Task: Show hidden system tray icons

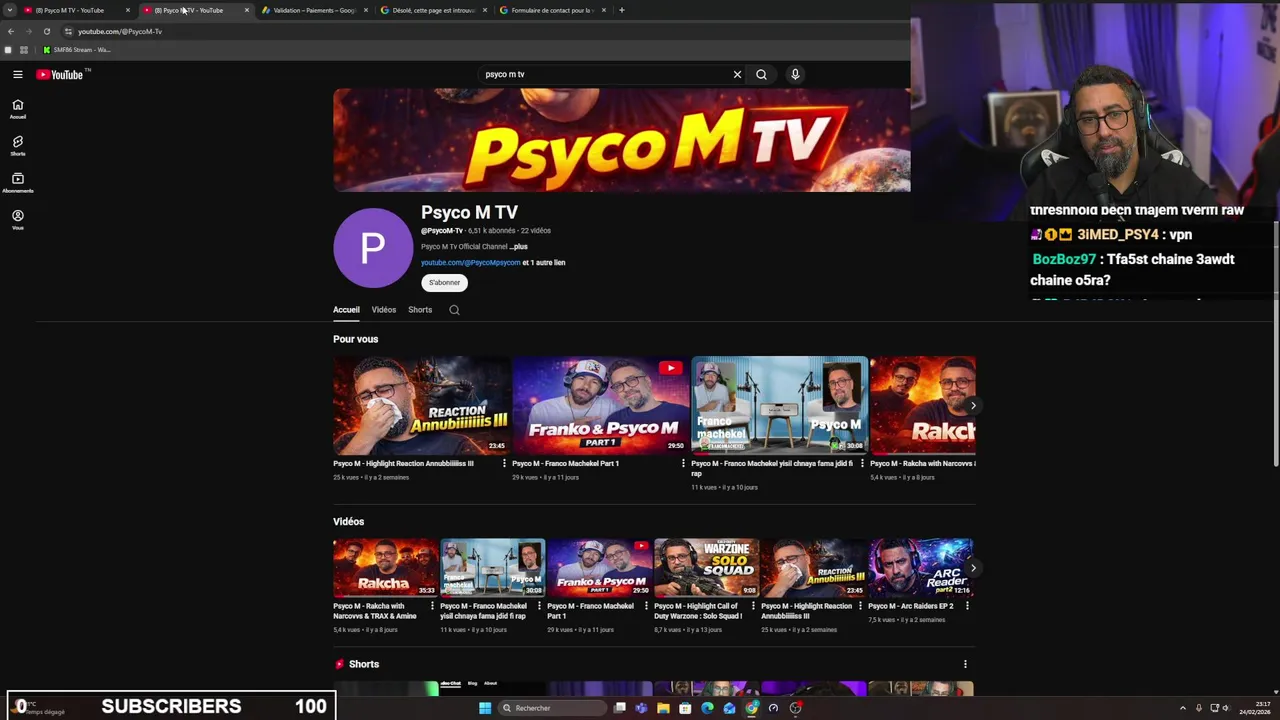Action: click(1182, 708)
